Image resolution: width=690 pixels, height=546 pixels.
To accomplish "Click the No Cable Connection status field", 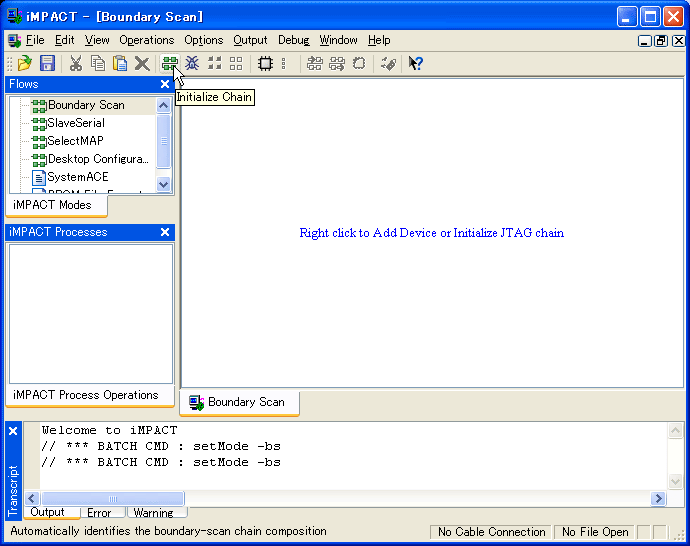I will [491, 532].
